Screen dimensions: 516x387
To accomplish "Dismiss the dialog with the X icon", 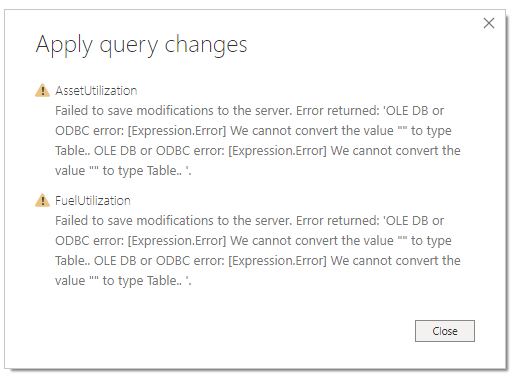I will click(x=489, y=23).
